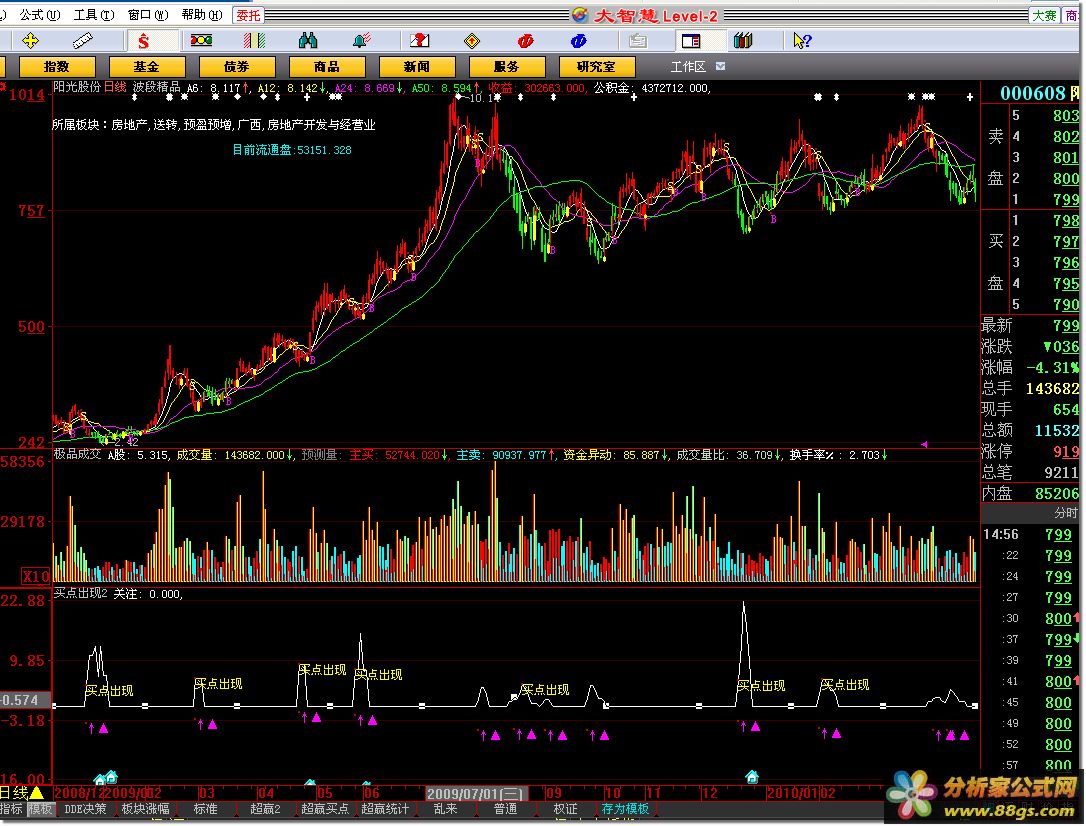Screen dimensions: 1086x826
Task: Select the 超赢买点 indicator tab
Action: (x=324, y=809)
